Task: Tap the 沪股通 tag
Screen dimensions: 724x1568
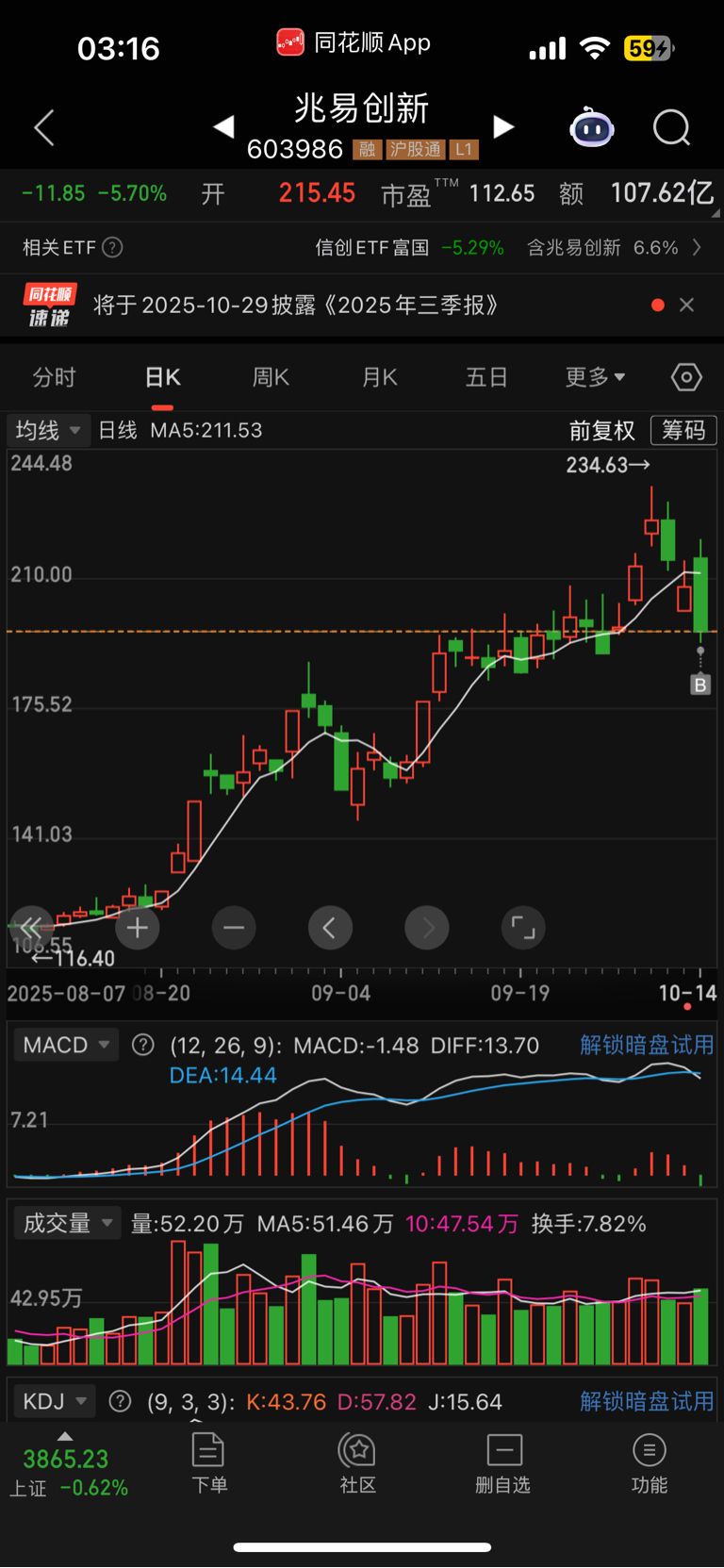Action: [416, 149]
